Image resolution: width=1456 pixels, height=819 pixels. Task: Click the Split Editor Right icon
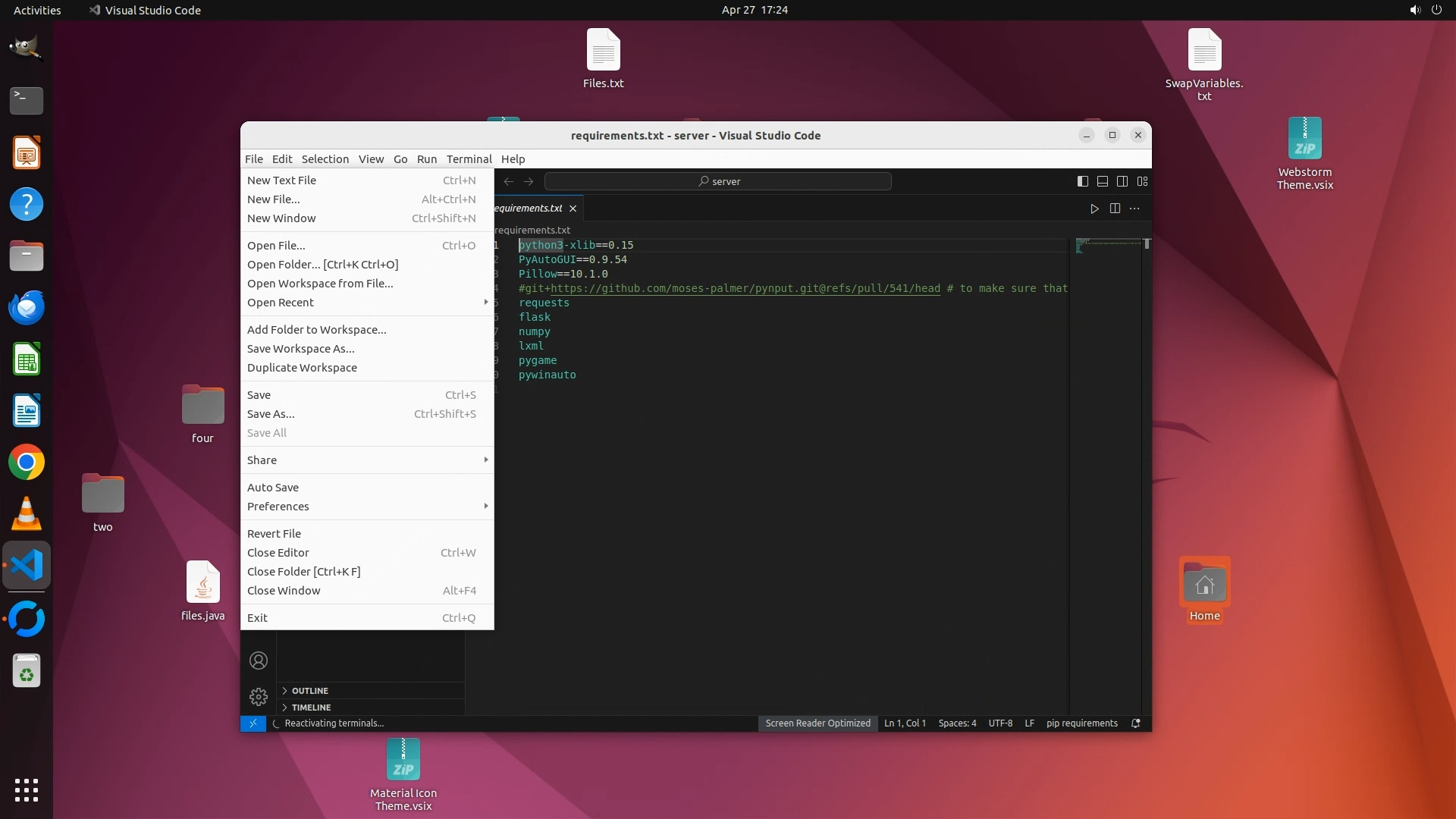point(1115,209)
